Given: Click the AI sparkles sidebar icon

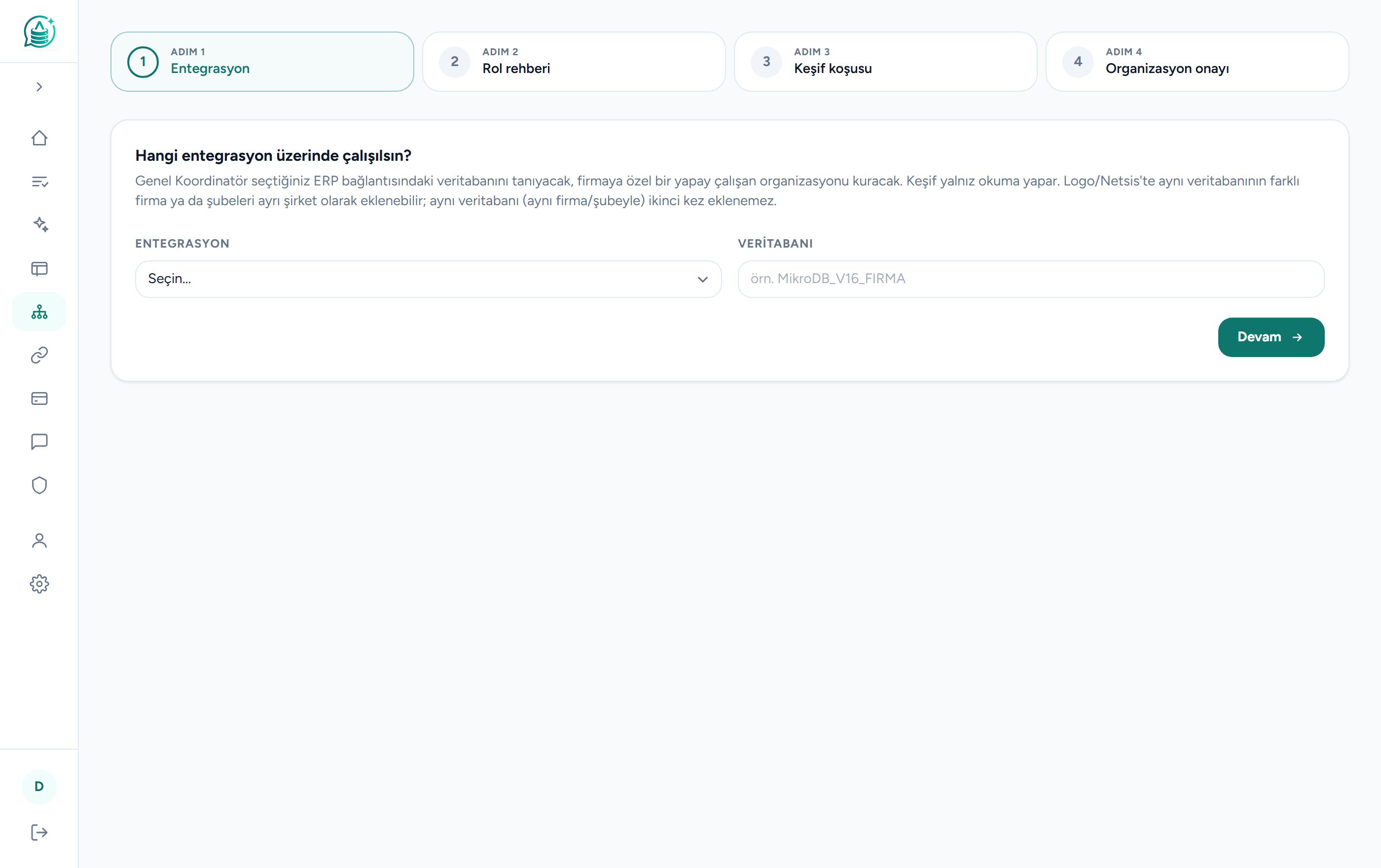Looking at the screenshot, I should 39,225.
